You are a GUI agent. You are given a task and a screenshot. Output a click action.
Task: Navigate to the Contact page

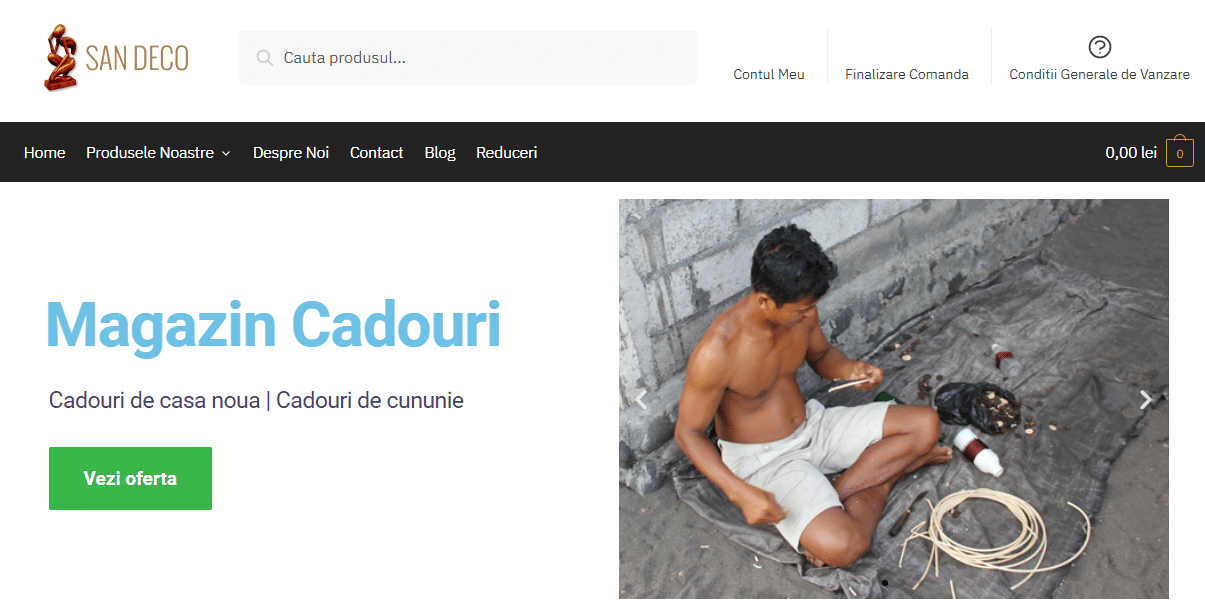pos(376,152)
